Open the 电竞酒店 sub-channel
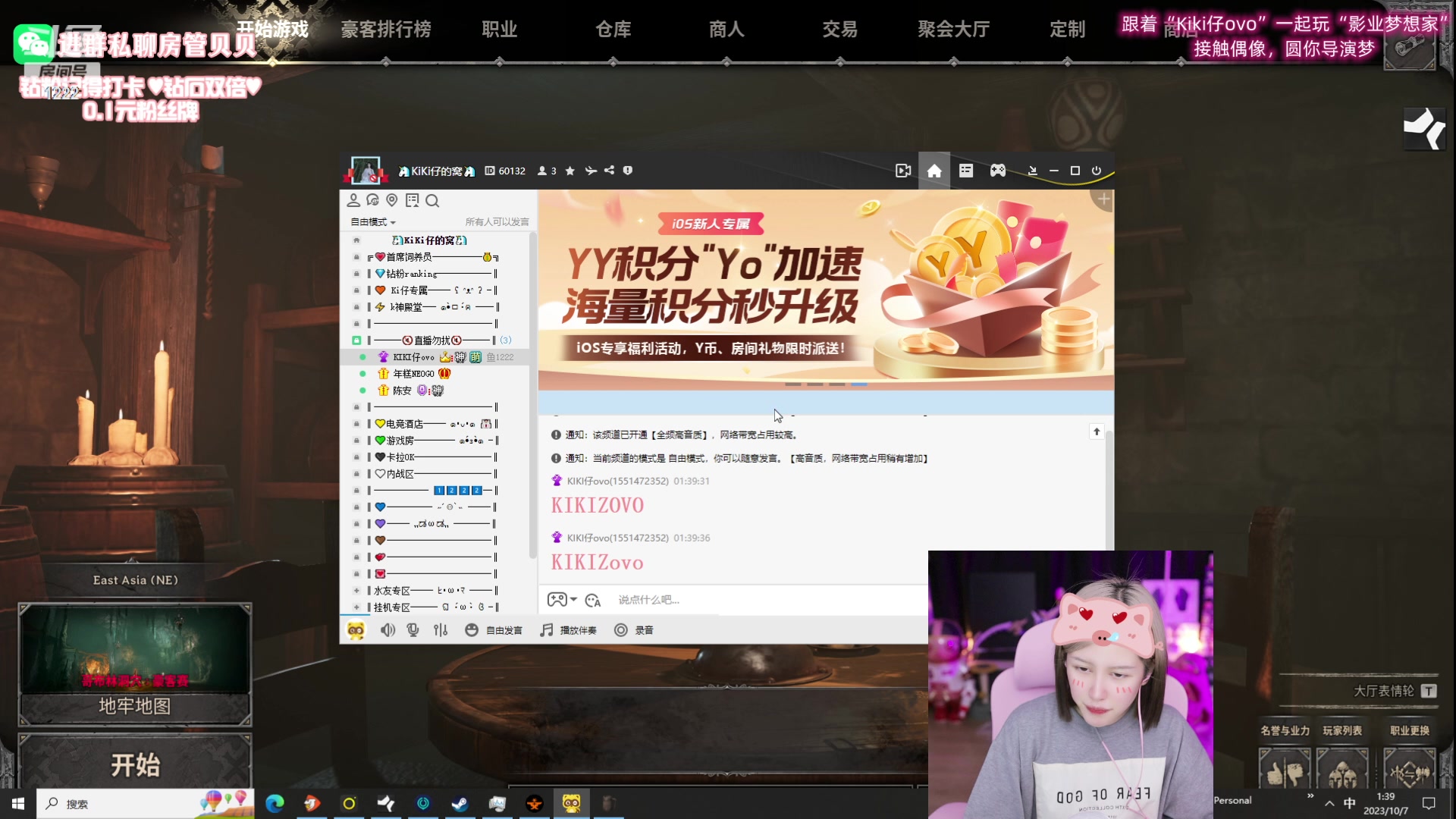This screenshot has height=819, width=1456. coord(435,424)
